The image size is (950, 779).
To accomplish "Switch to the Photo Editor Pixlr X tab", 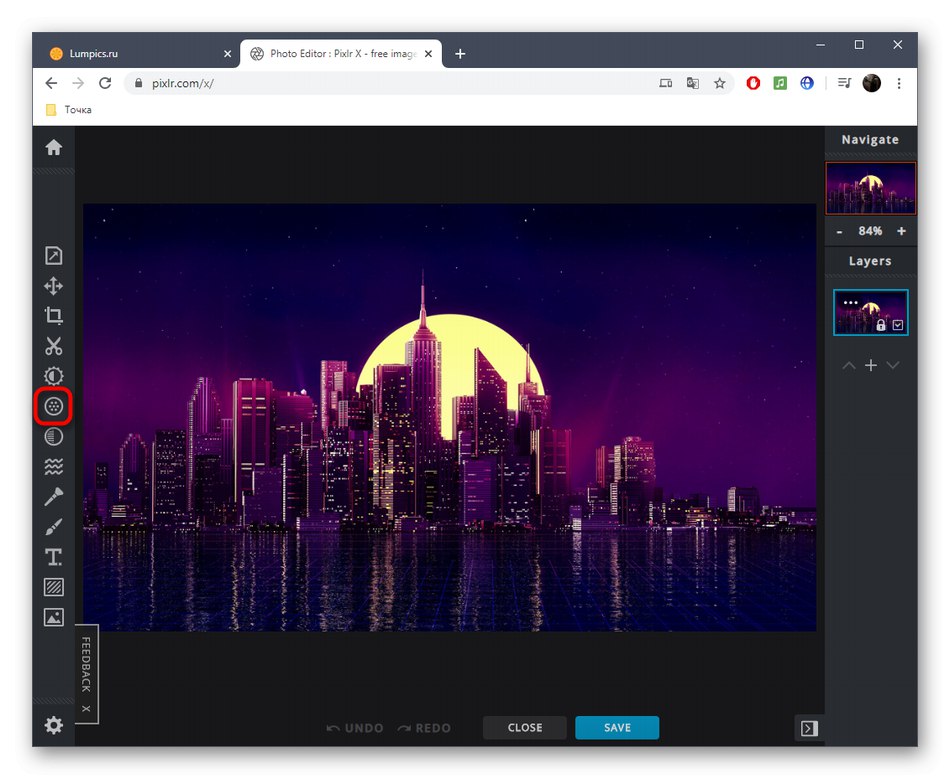I will tap(341, 53).
